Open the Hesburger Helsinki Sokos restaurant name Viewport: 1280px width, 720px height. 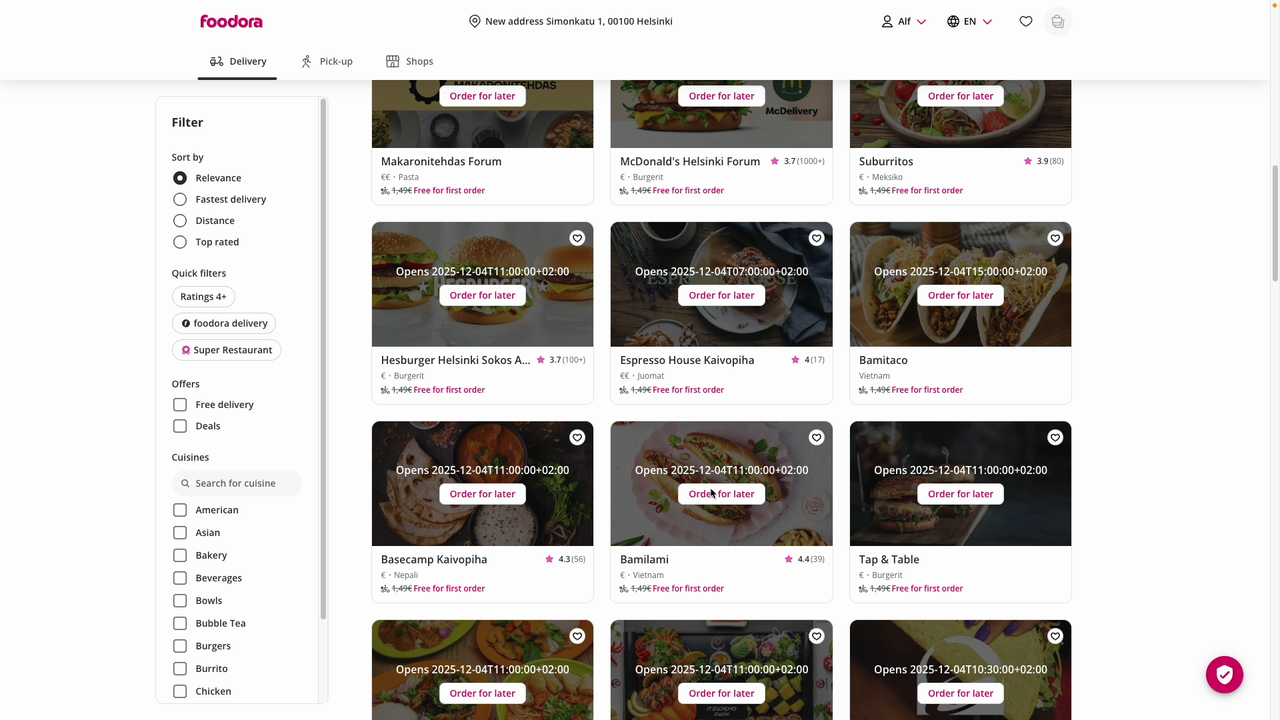pyautogui.click(x=456, y=360)
